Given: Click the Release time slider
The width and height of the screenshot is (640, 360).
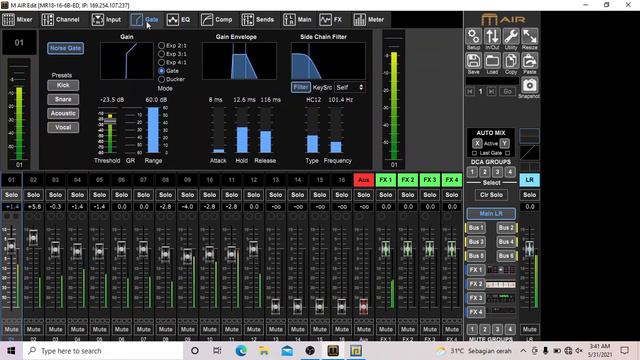Looking at the screenshot, I should point(265,130).
